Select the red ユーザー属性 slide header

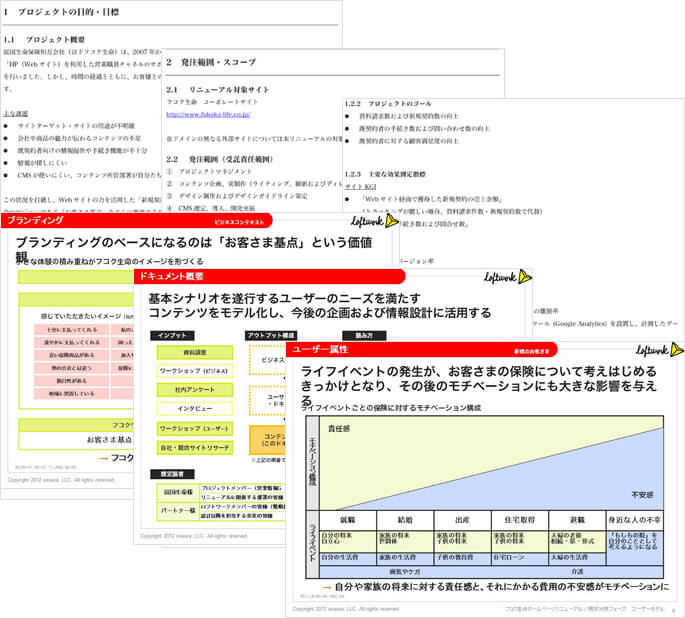(x=422, y=349)
